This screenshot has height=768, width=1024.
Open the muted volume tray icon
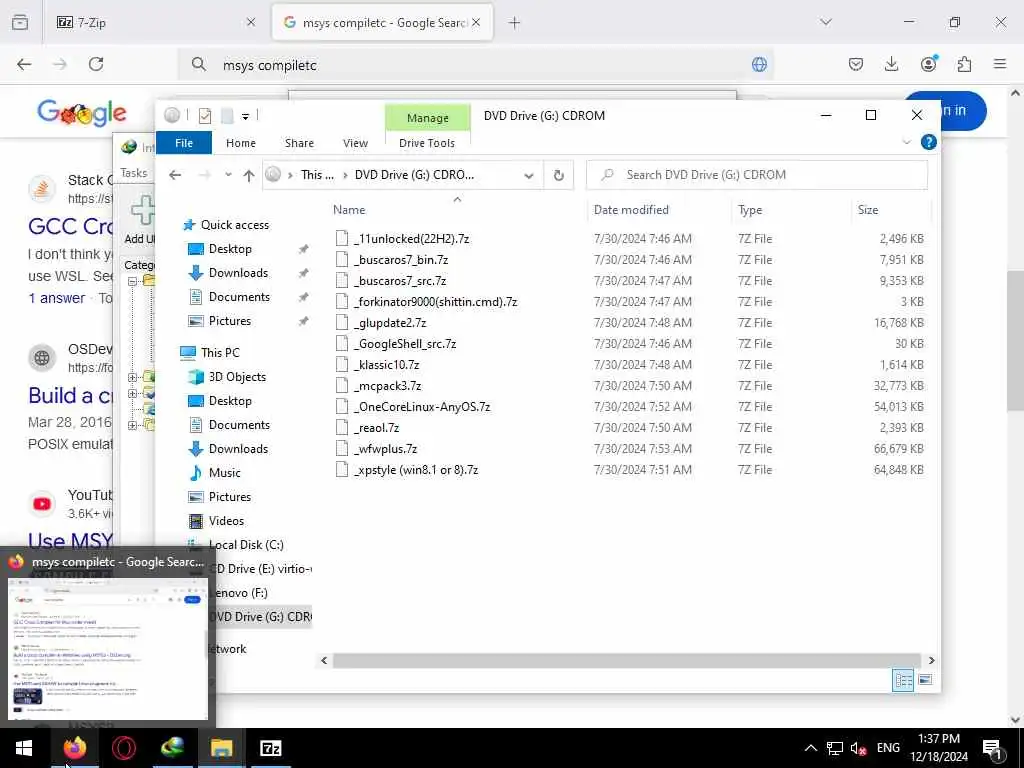[859, 748]
